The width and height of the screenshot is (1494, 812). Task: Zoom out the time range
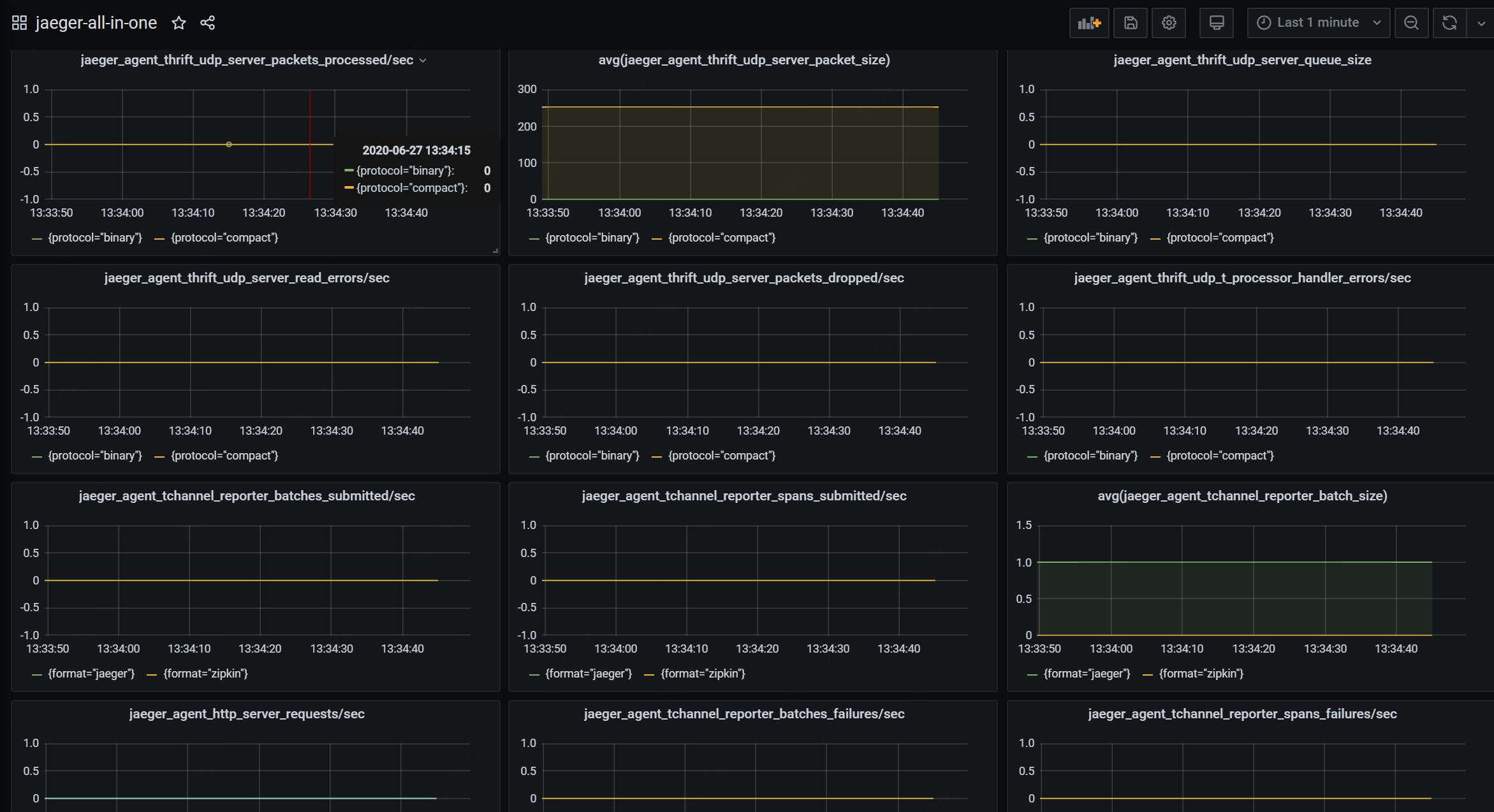coord(1411,23)
